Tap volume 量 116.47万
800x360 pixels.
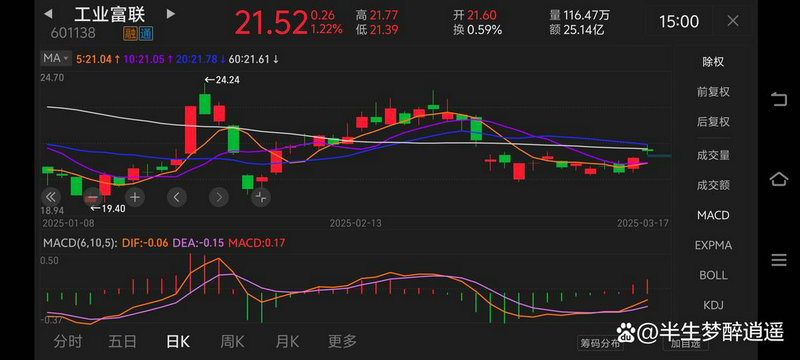pyautogui.click(x=579, y=16)
